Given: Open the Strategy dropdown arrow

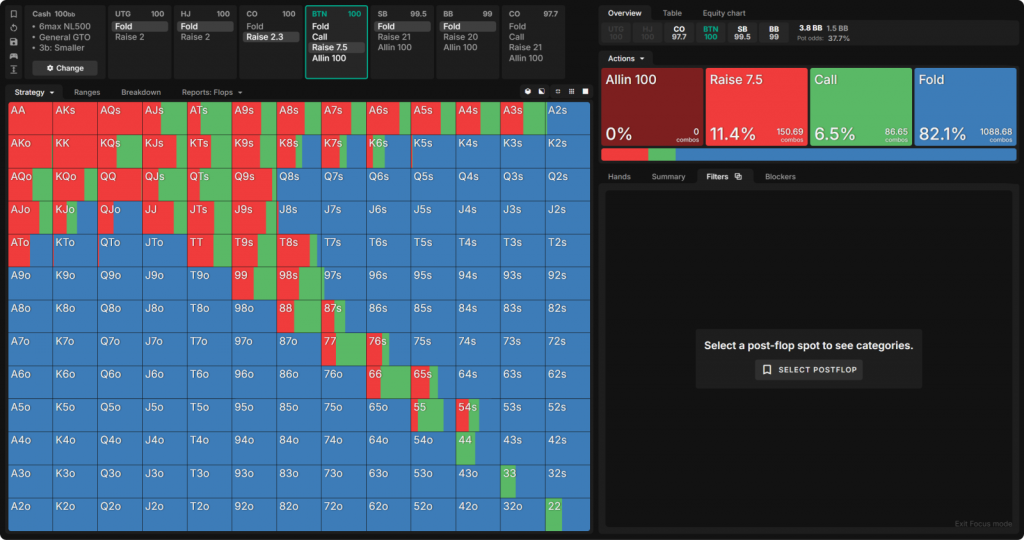Looking at the screenshot, I should point(50,92).
